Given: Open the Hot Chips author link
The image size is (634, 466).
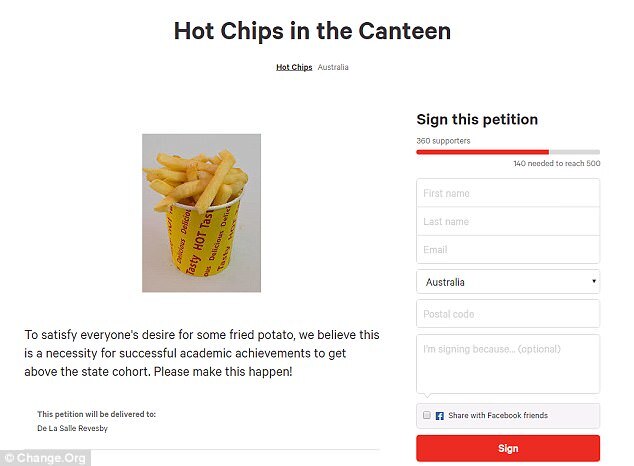Looking at the screenshot, I should pyautogui.click(x=294, y=67).
